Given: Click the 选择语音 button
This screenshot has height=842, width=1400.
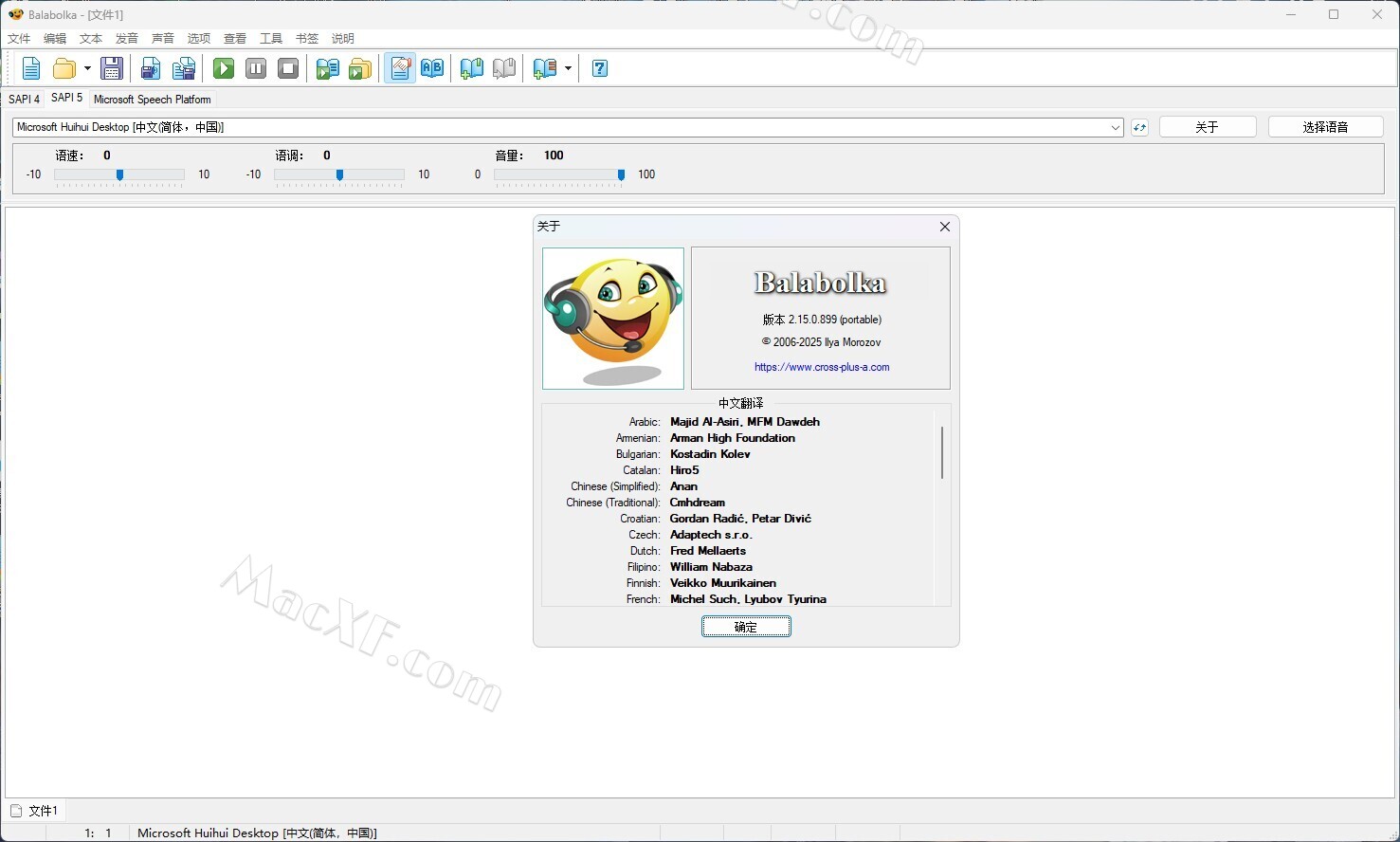Looking at the screenshot, I should click(1325, 127).
